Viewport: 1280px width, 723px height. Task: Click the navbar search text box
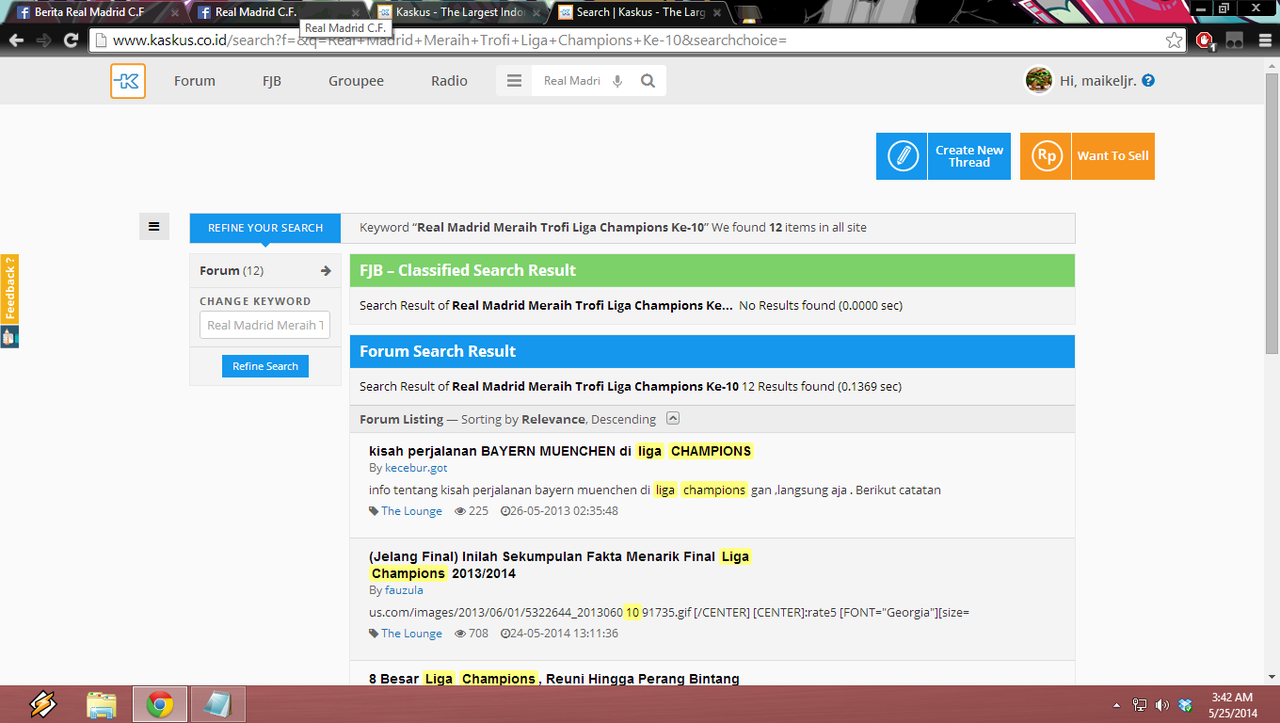572,81
